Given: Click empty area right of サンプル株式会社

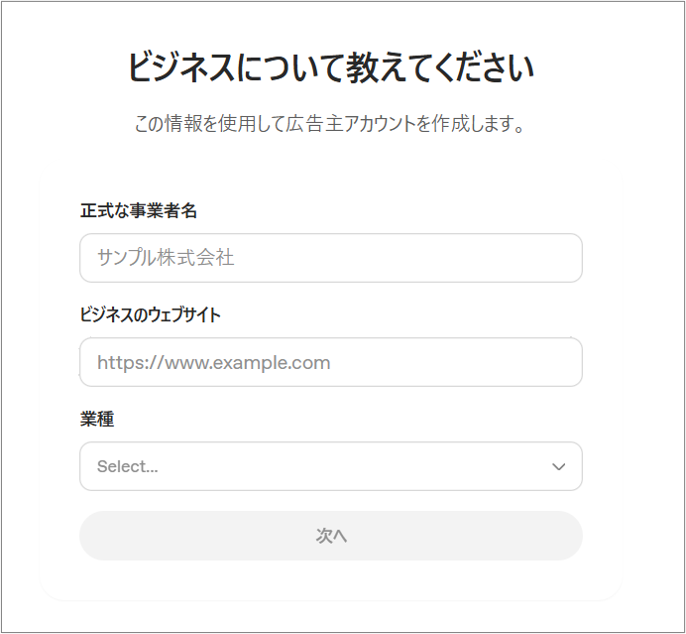Looking at the screenshot, I should (407, 258).
